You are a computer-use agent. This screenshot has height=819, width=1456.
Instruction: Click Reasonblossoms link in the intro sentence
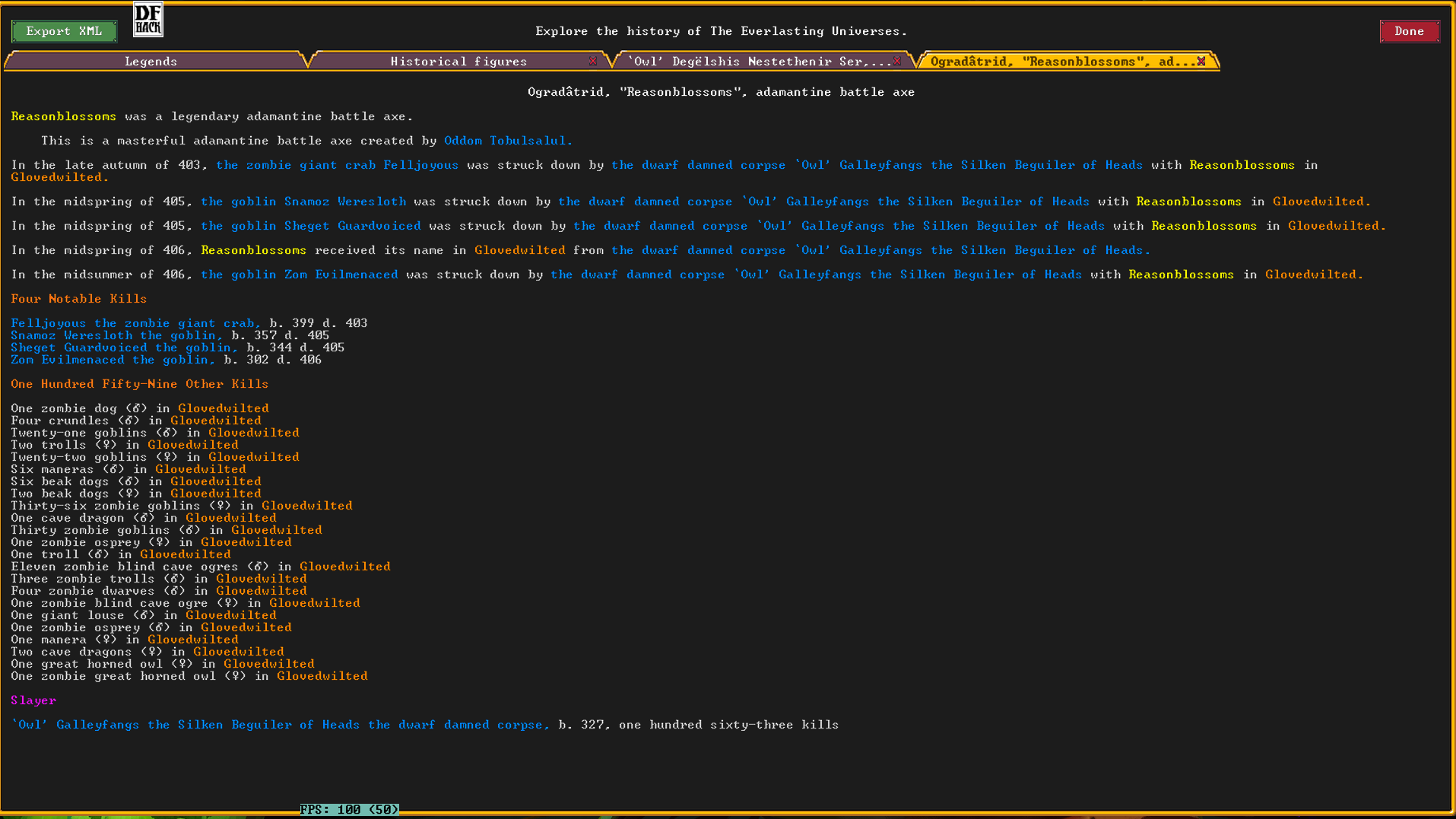64,116
